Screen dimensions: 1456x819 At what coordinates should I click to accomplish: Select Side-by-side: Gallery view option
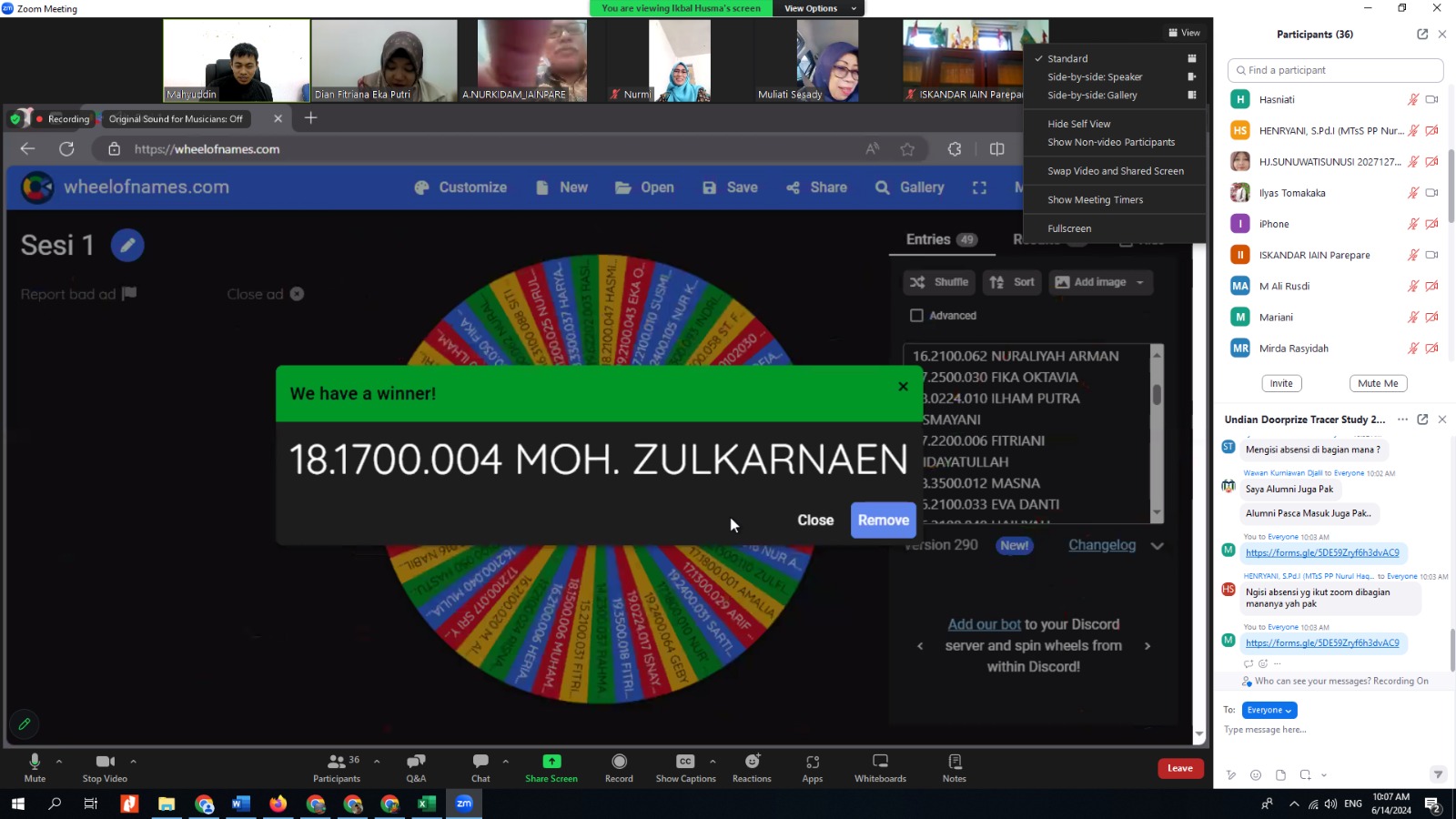click(1092, 96)
